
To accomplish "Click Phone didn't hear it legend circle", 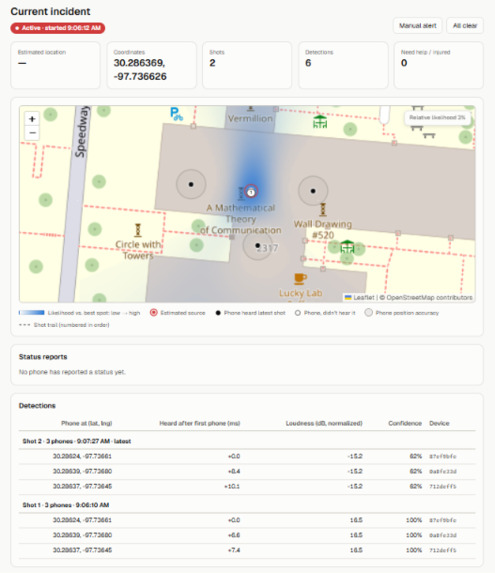I will click(298, 313).
